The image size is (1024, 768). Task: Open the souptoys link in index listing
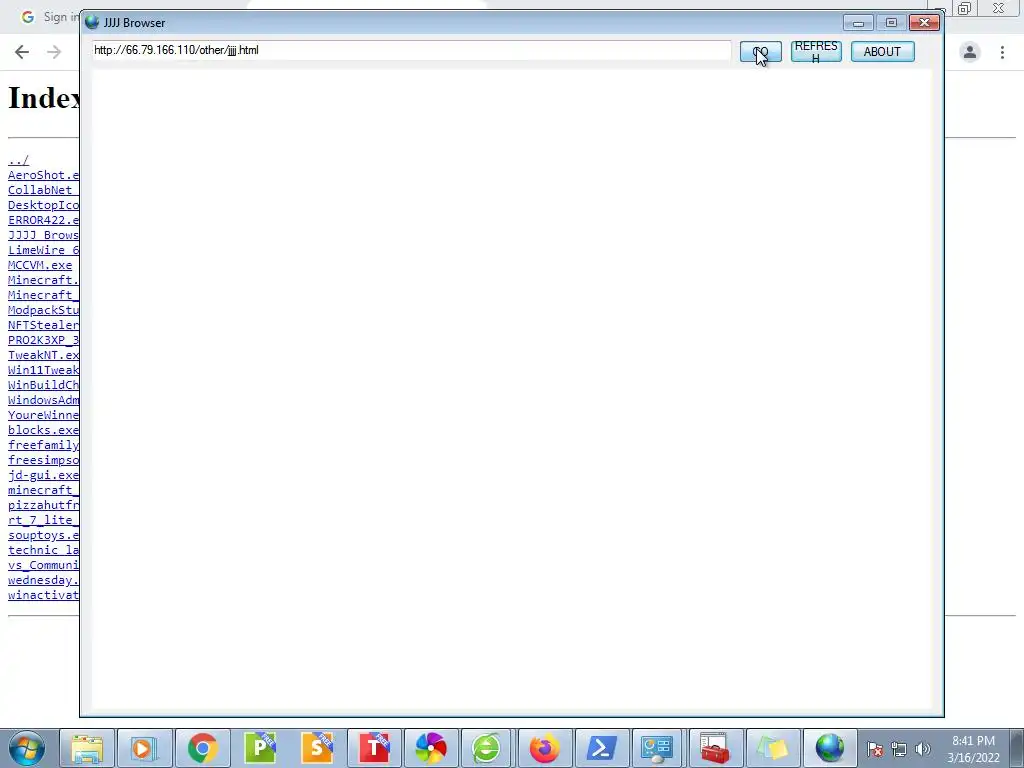click(43, 536)
